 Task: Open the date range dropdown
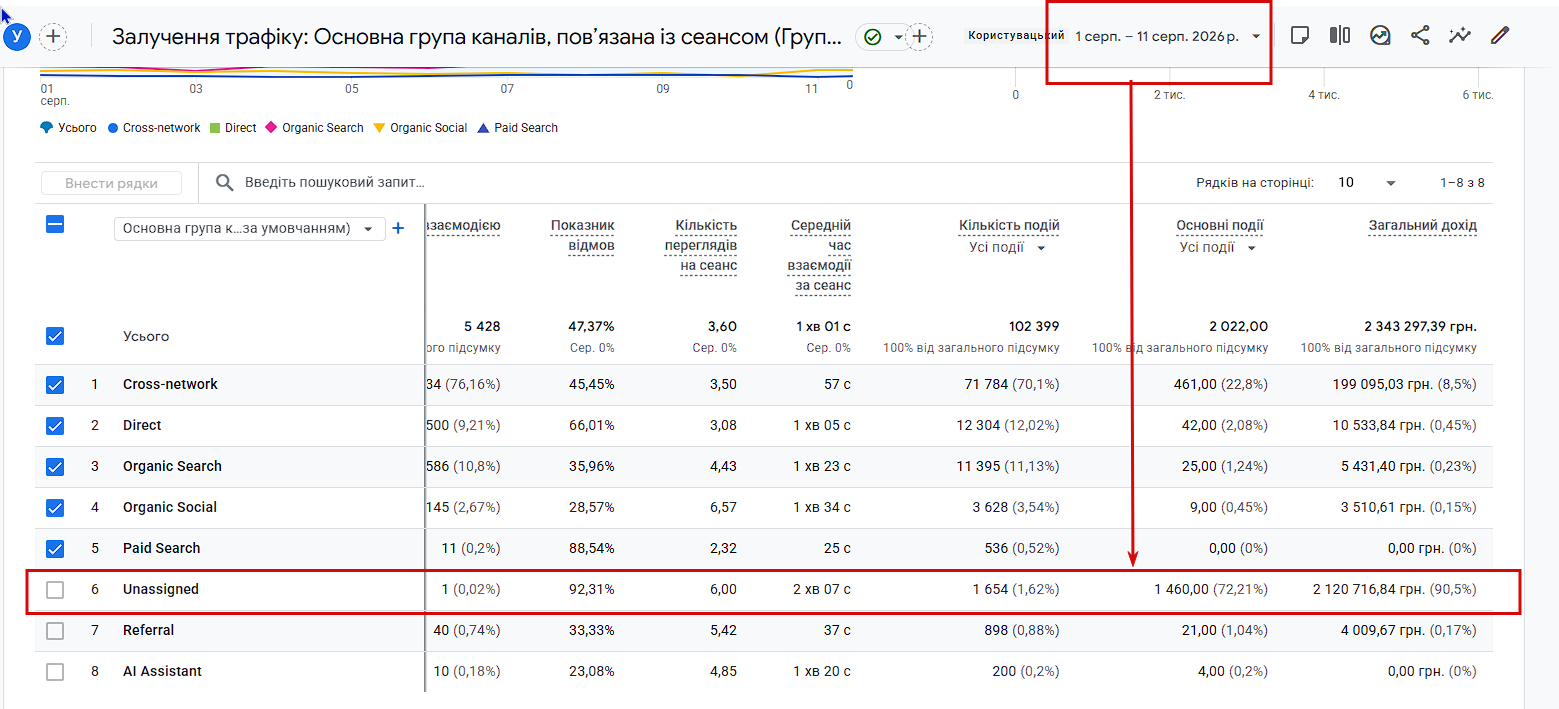pyautogui.click(x=1166, y=36)
